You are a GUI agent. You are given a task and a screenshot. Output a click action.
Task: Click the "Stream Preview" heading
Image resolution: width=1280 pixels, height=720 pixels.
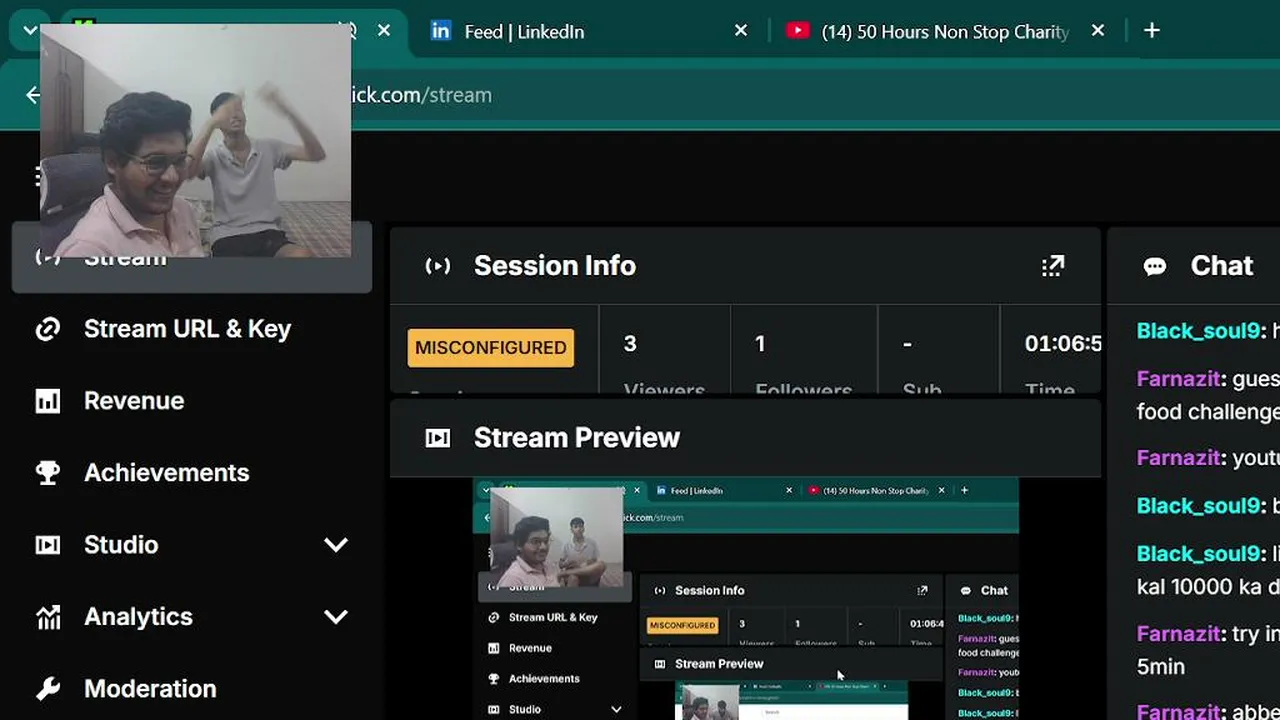point(577,438)
